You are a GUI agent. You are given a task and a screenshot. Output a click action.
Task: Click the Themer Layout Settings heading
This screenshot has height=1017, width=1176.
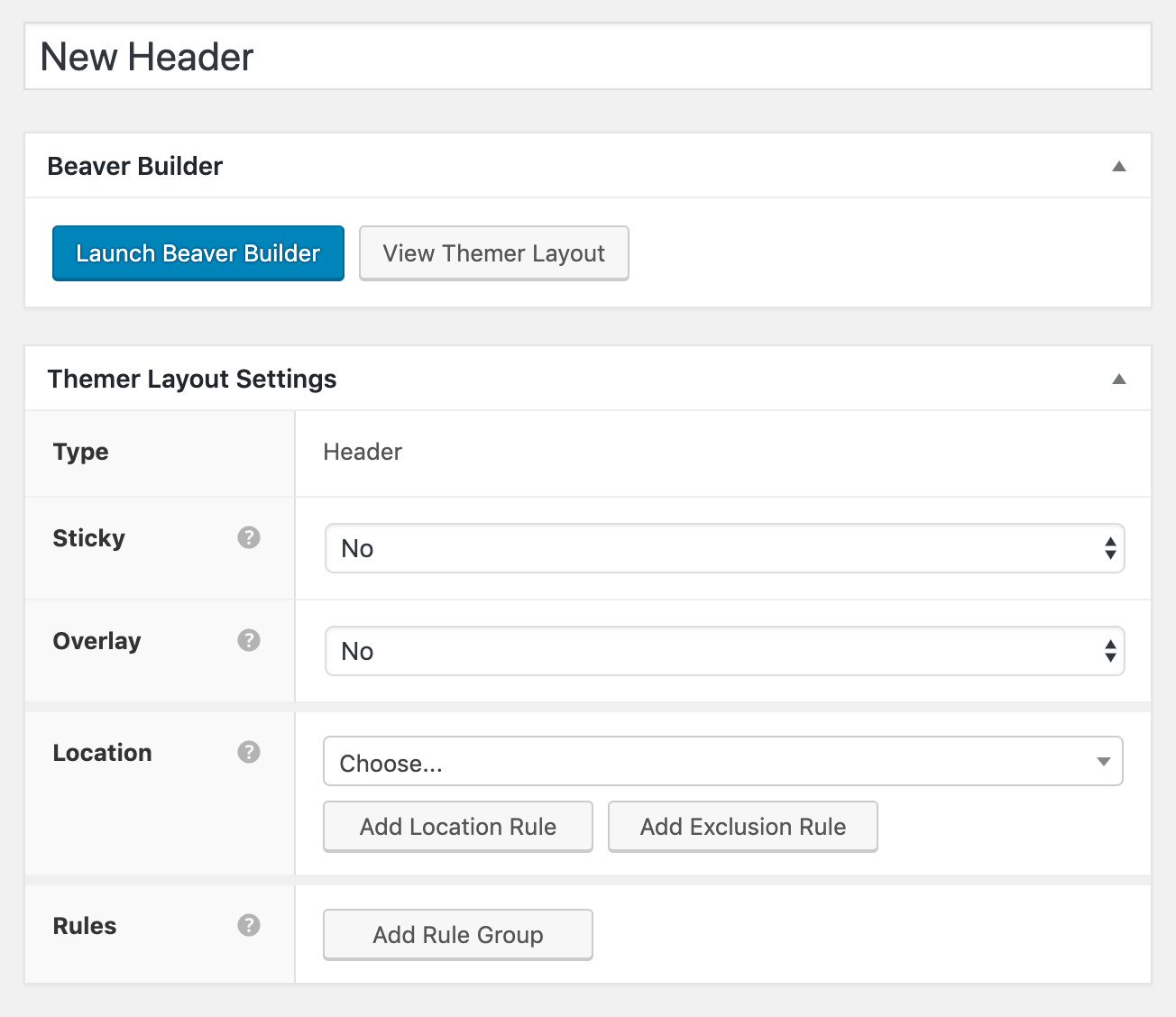click(x=191, y=379)
